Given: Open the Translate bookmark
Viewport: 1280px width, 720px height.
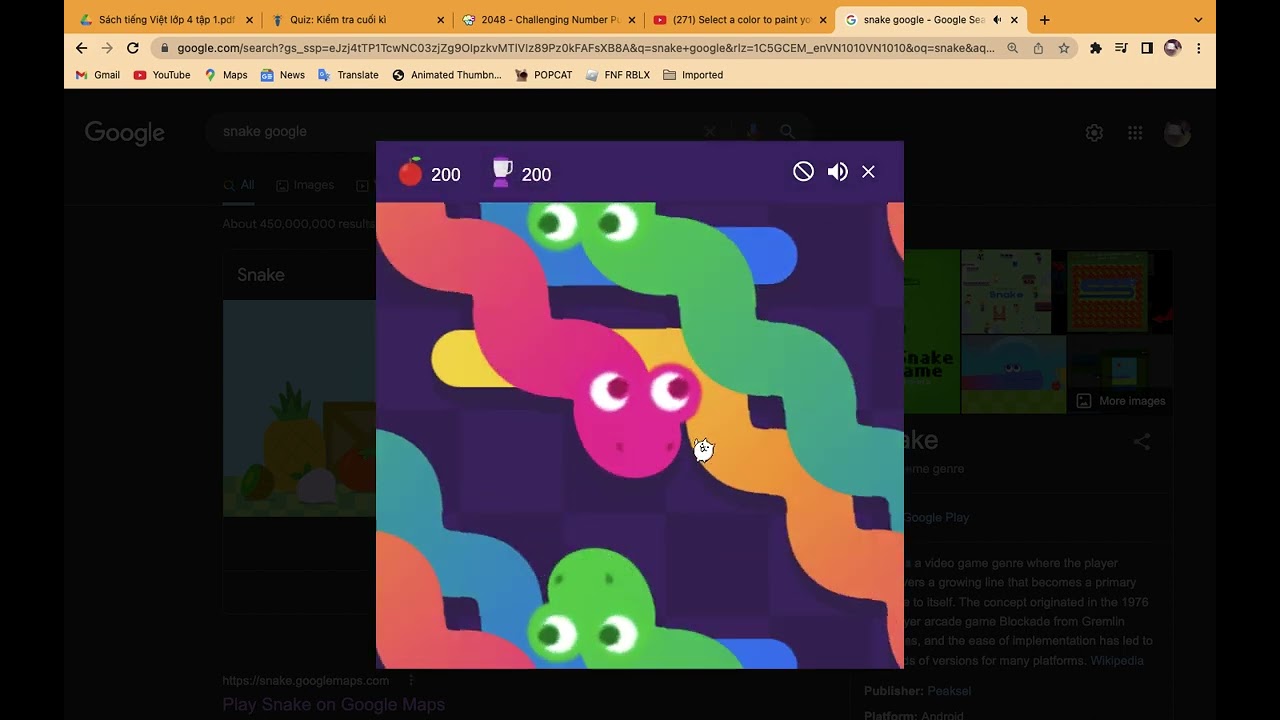Looking at the screenshot, I should point(348,75).
